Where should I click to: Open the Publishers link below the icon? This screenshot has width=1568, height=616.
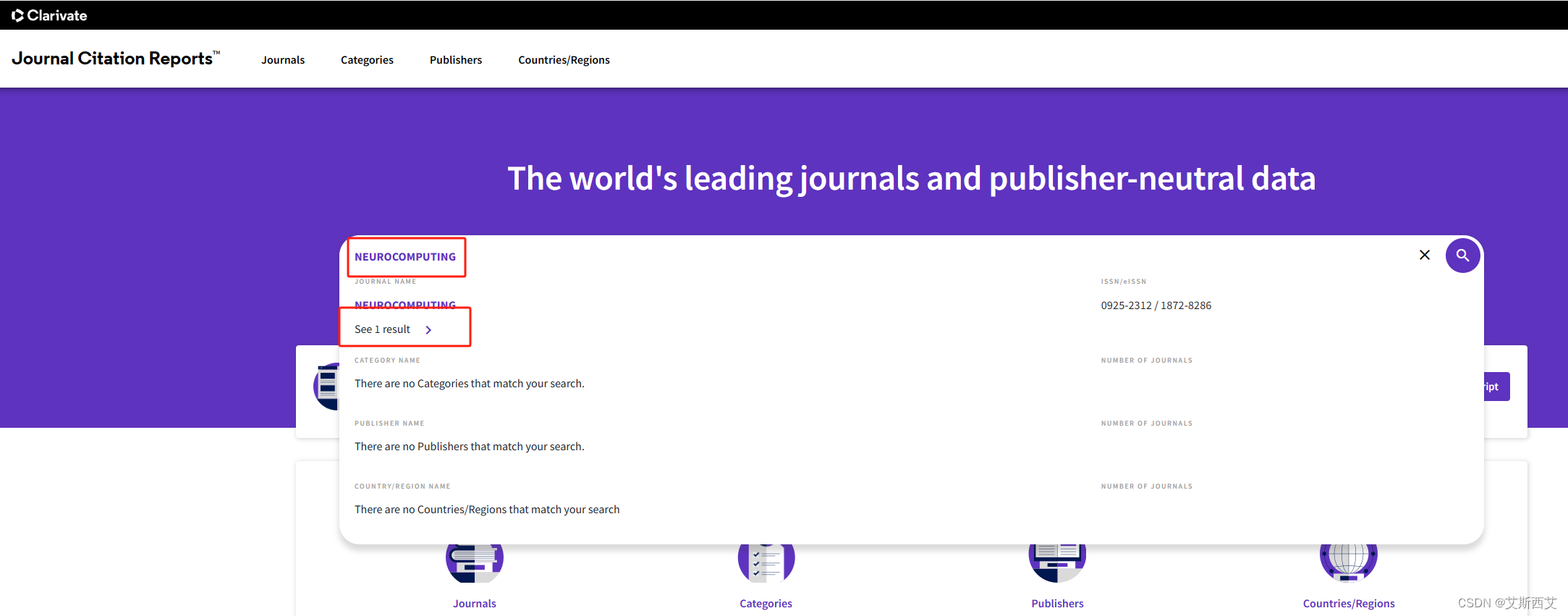1057,604
